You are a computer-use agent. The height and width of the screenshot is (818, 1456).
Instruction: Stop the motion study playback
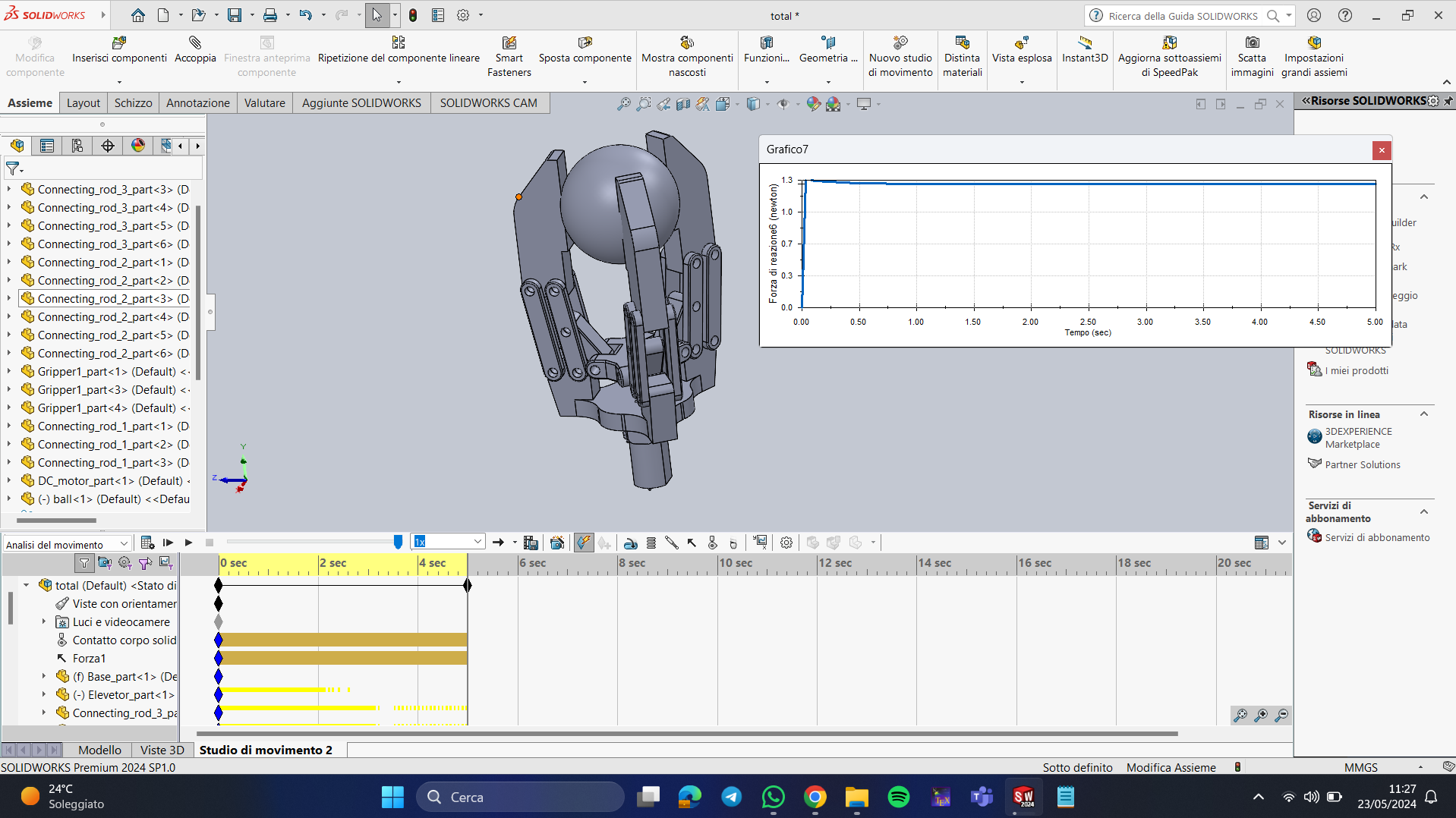click(x=210, y=543)
